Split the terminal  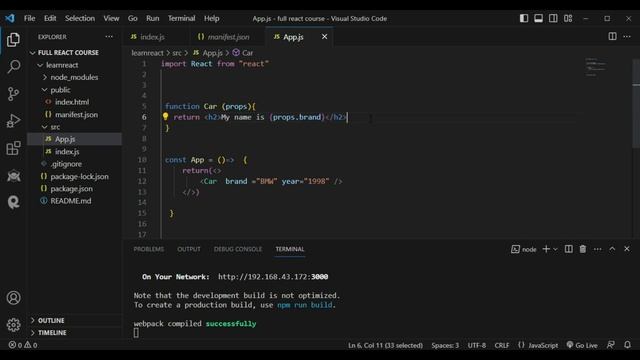(568, 249)
